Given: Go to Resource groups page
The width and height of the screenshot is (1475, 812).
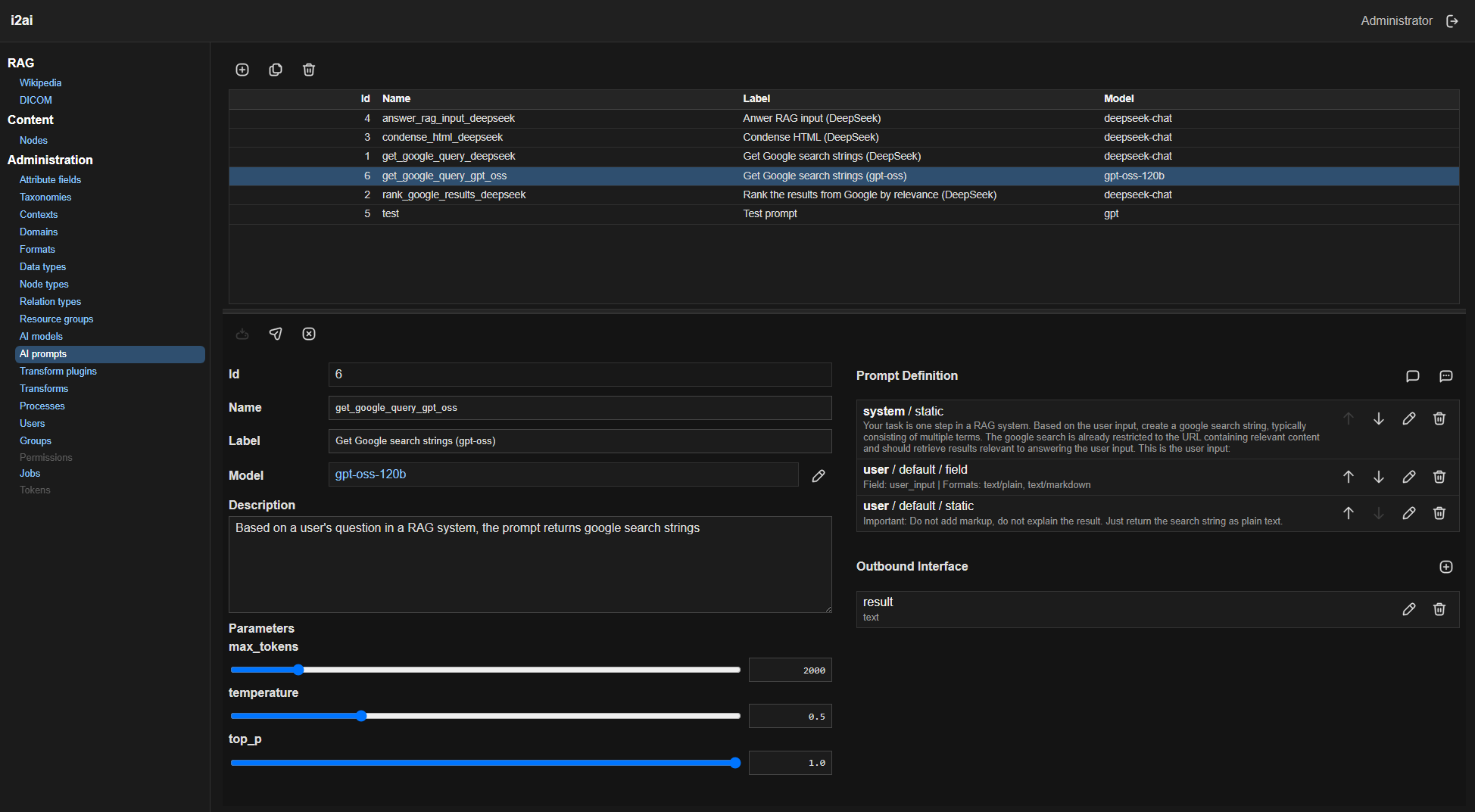Looking at the screenshot, I should (x=56, y=319).
